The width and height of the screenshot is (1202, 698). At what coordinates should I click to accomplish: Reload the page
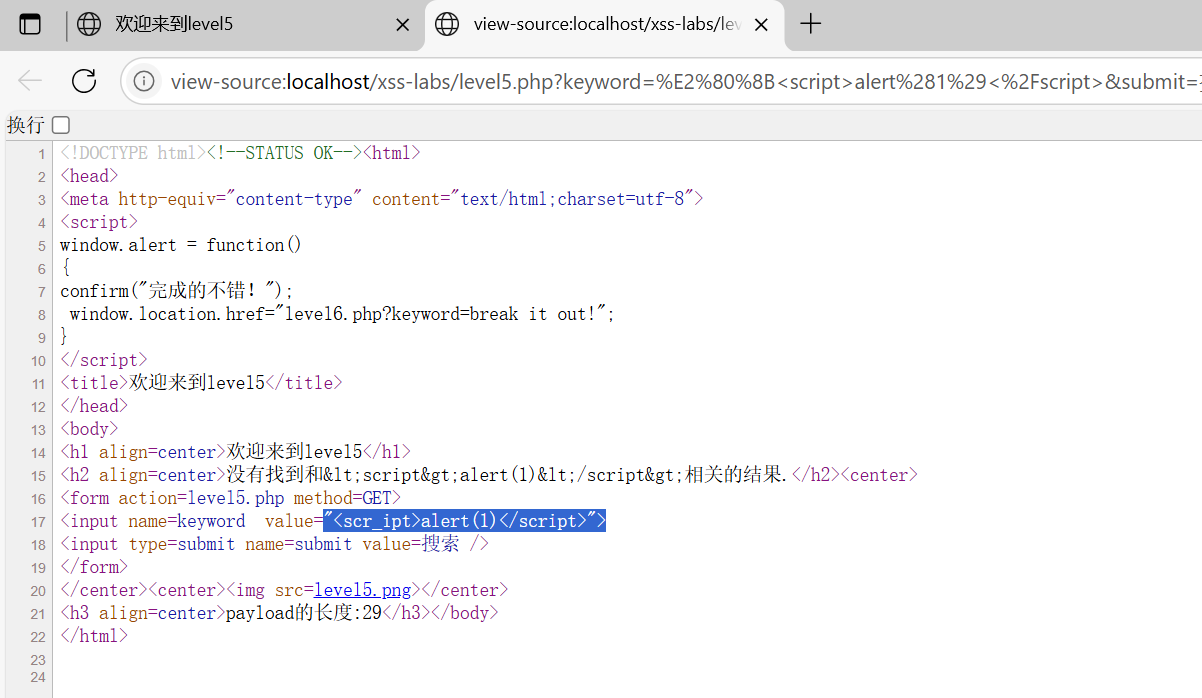click(84, 81)
